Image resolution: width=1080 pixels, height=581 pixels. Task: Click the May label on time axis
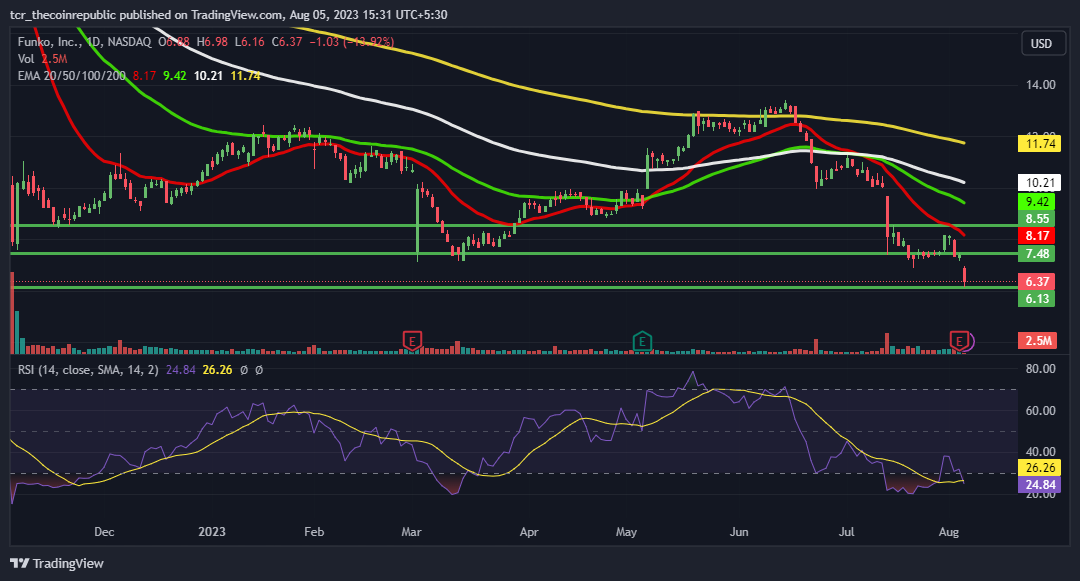point(626,532)
